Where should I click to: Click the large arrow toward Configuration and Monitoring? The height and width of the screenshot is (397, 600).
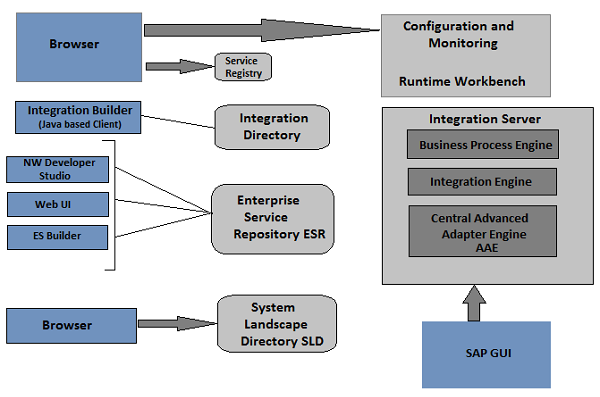261,30
